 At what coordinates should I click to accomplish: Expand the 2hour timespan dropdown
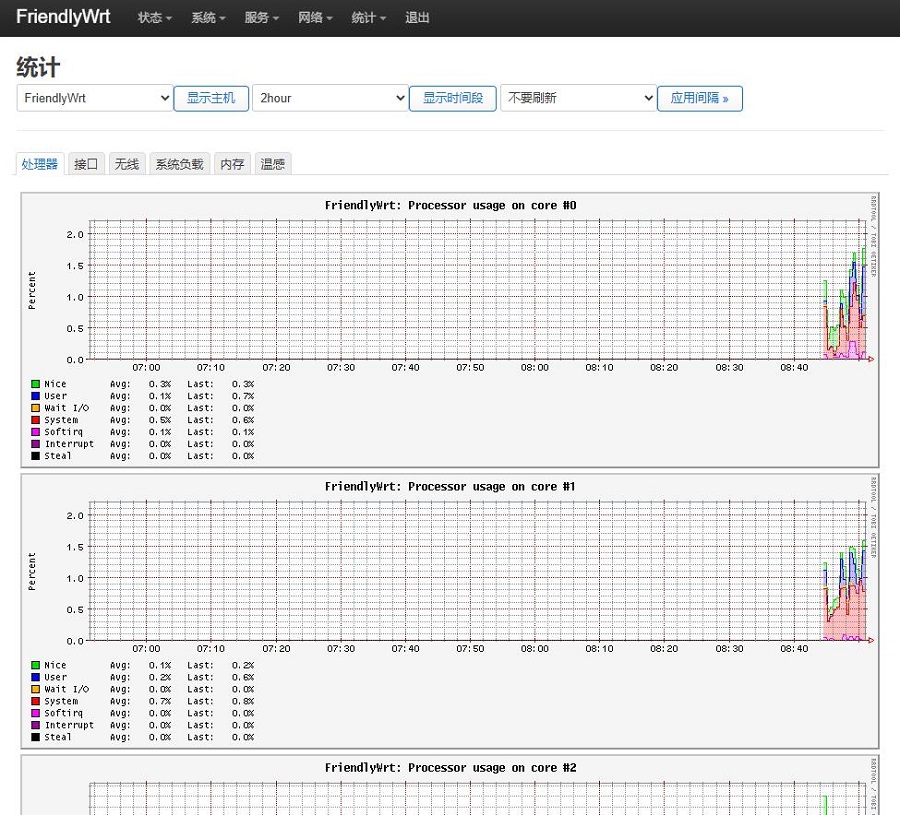coord(330,98)
